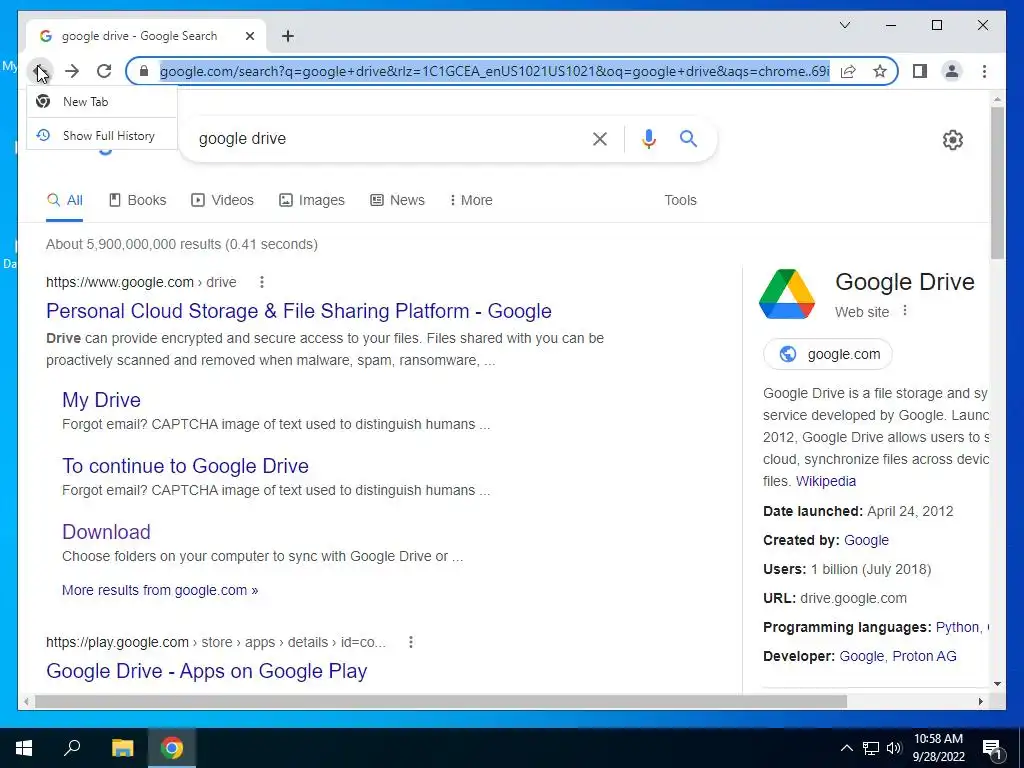Click the google.com website chip button
This screenshot has height=768, width=1024.
827,354
